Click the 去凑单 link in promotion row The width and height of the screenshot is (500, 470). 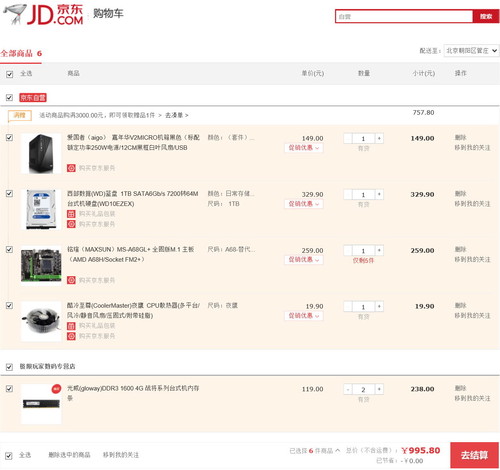pos(177,115)
